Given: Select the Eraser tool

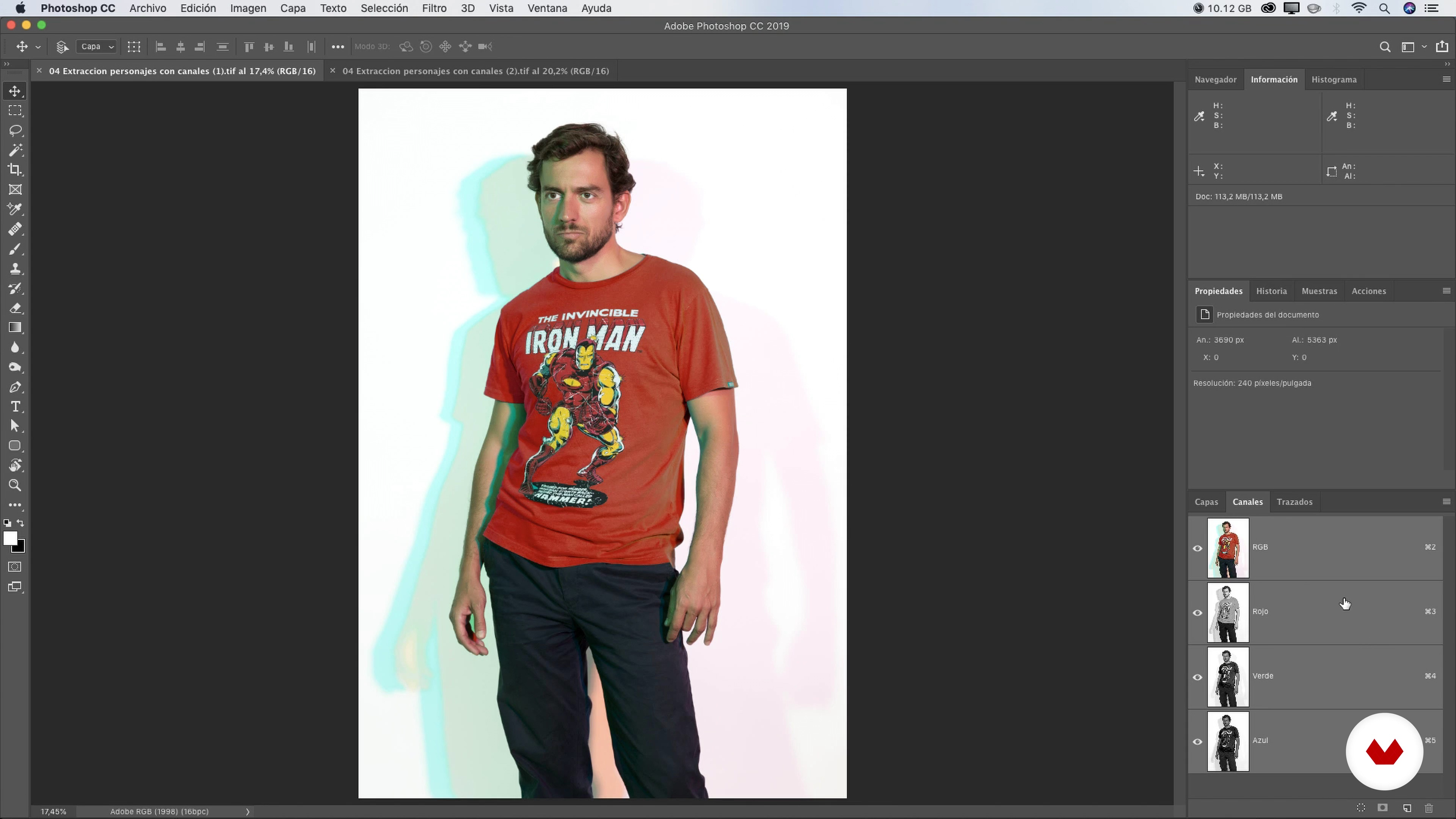Looking at the screenshot, I should 15,308.
